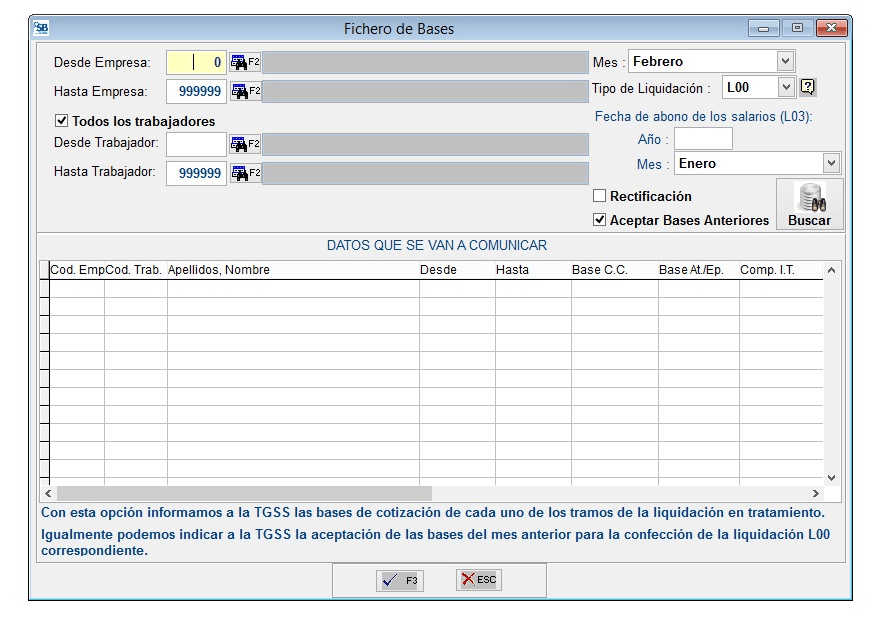Expand the Tipo de Liquidación dropdown
Image resolution: width=882 pixels, height=632 pixels.
pos(784,87)
